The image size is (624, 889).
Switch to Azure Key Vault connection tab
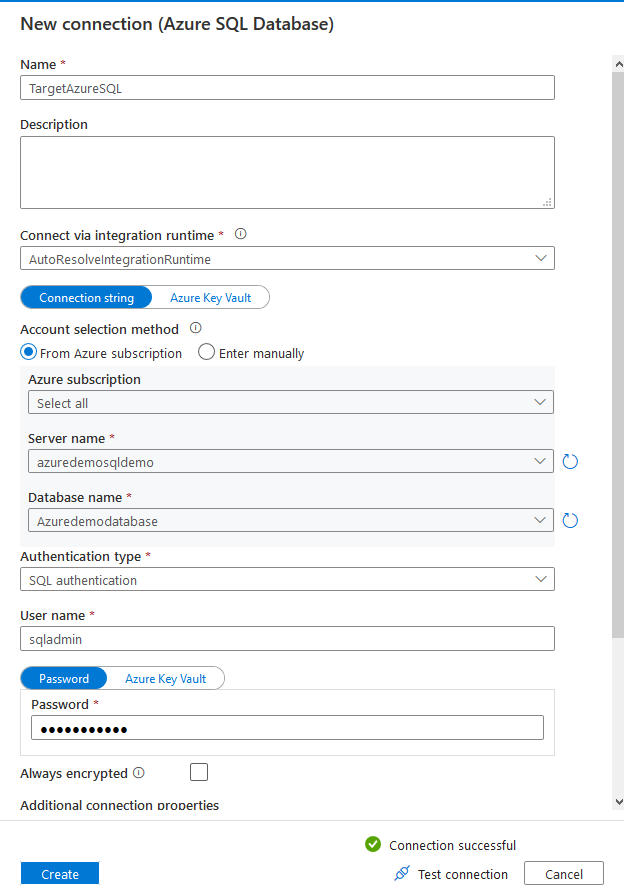pos(210,297)
